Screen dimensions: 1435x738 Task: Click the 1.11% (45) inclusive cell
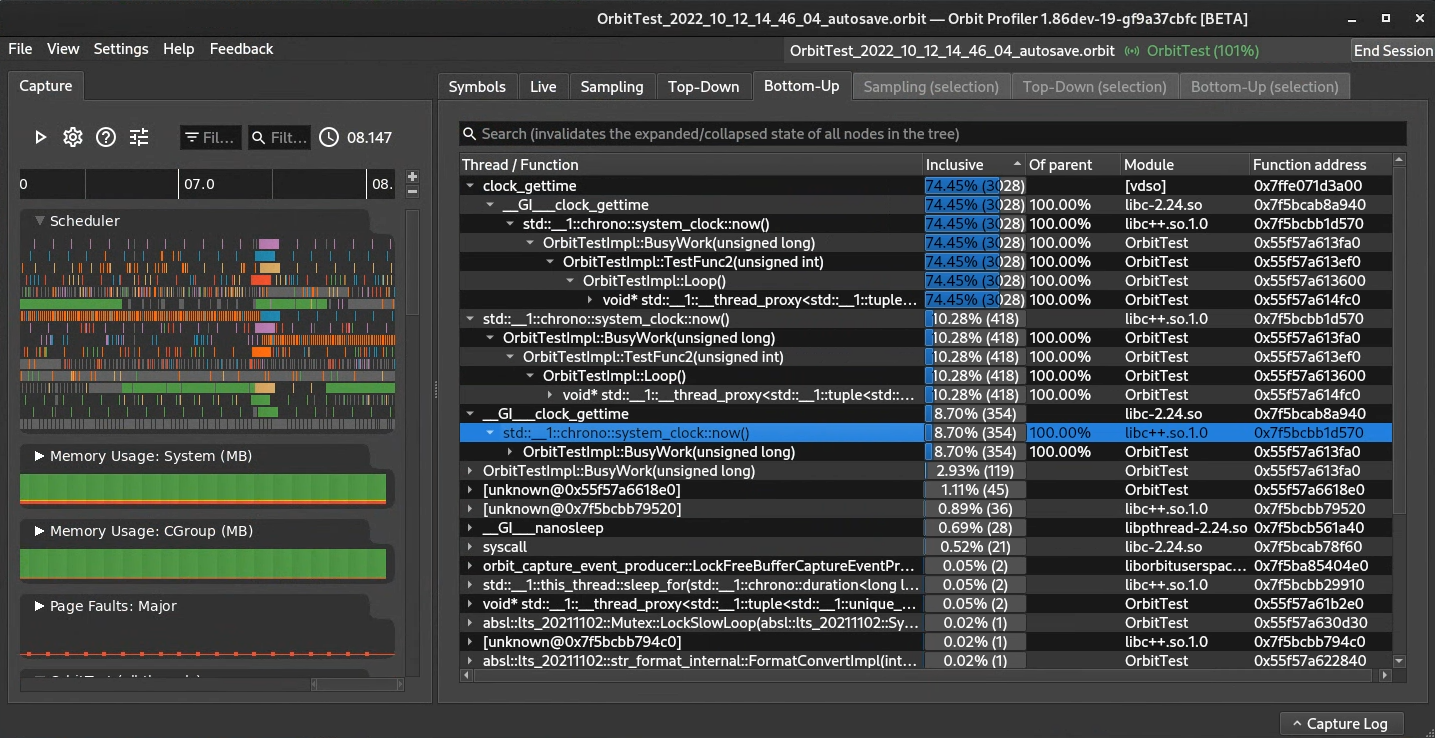(975, 490)
